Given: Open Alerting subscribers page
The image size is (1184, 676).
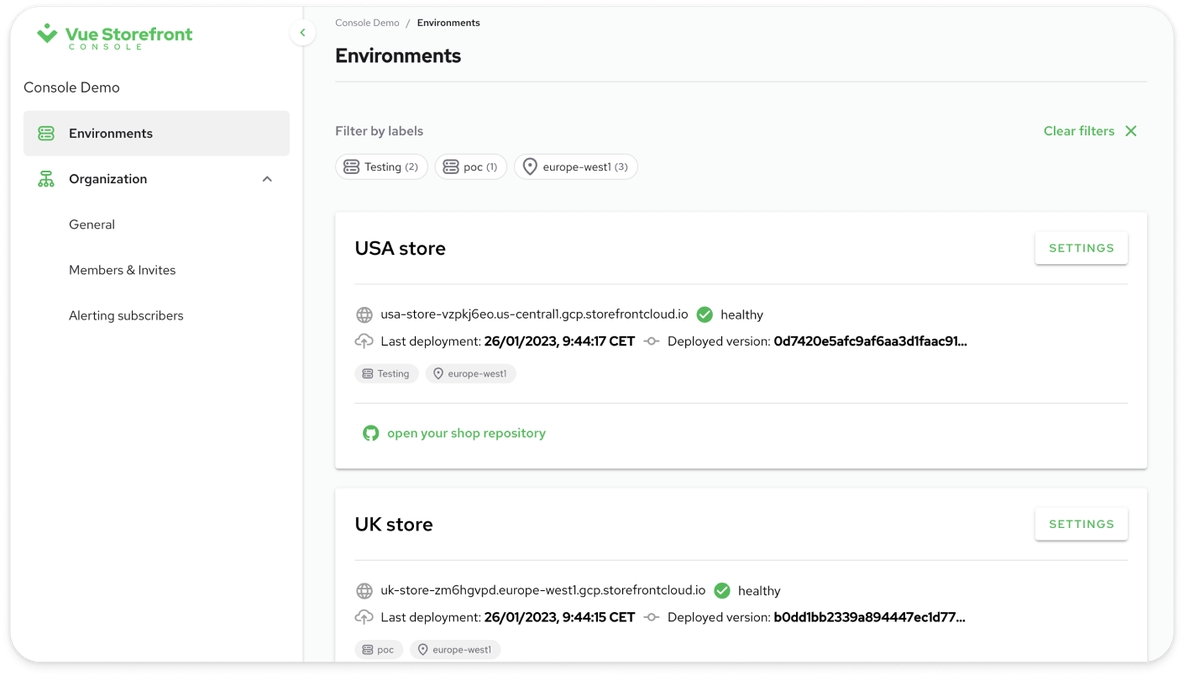Looking at the screenshot, I should tap(126, 316).
